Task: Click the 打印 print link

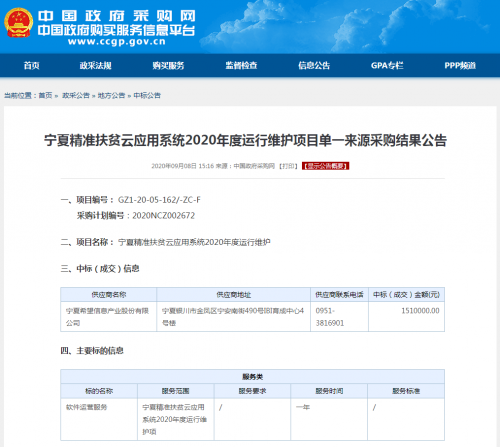Action: tap(288, 166)
